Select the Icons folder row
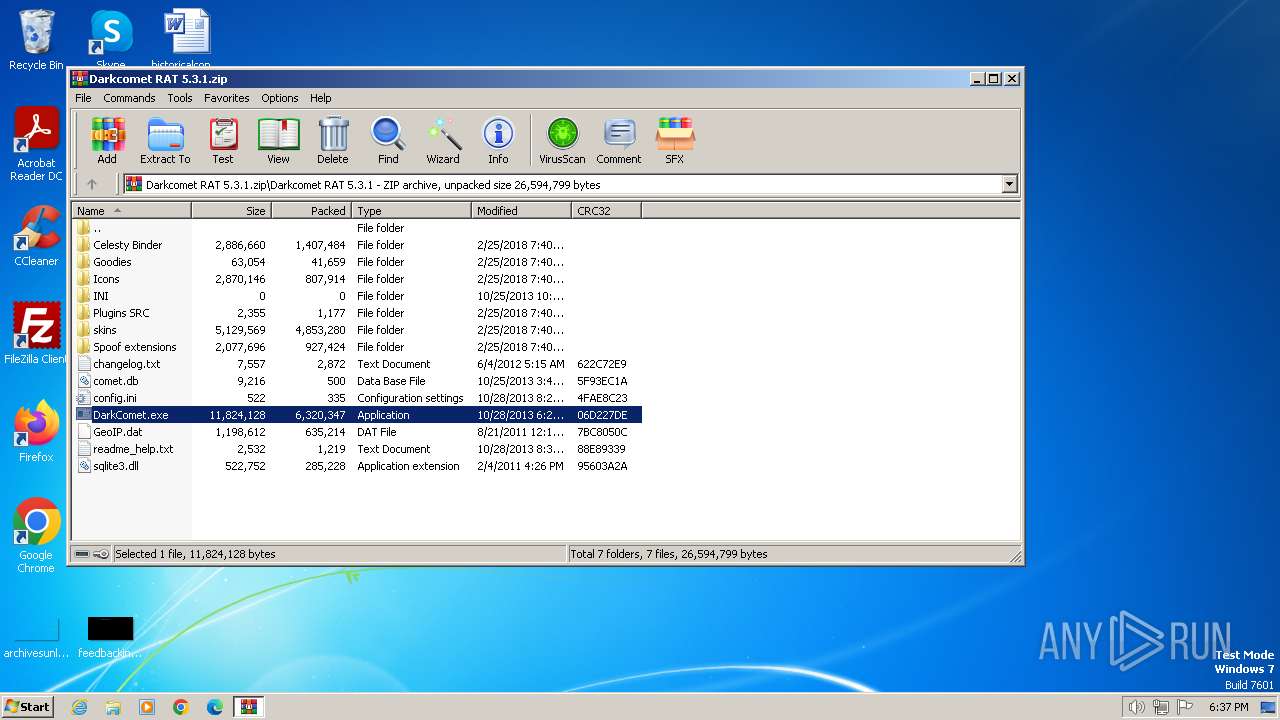This screenshot has height=720, width=1280. tap(357, 279)
